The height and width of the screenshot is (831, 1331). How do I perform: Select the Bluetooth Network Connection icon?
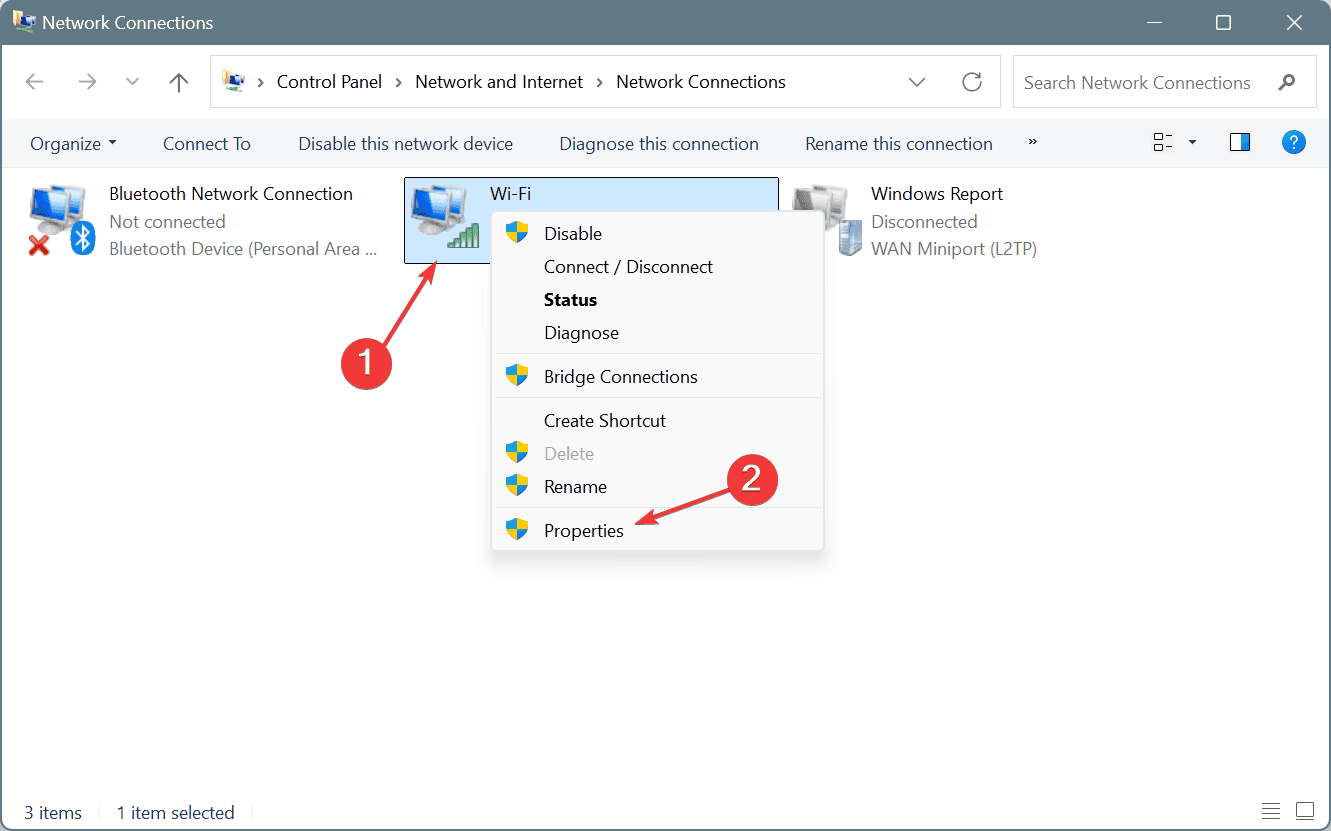coord(60,220)
